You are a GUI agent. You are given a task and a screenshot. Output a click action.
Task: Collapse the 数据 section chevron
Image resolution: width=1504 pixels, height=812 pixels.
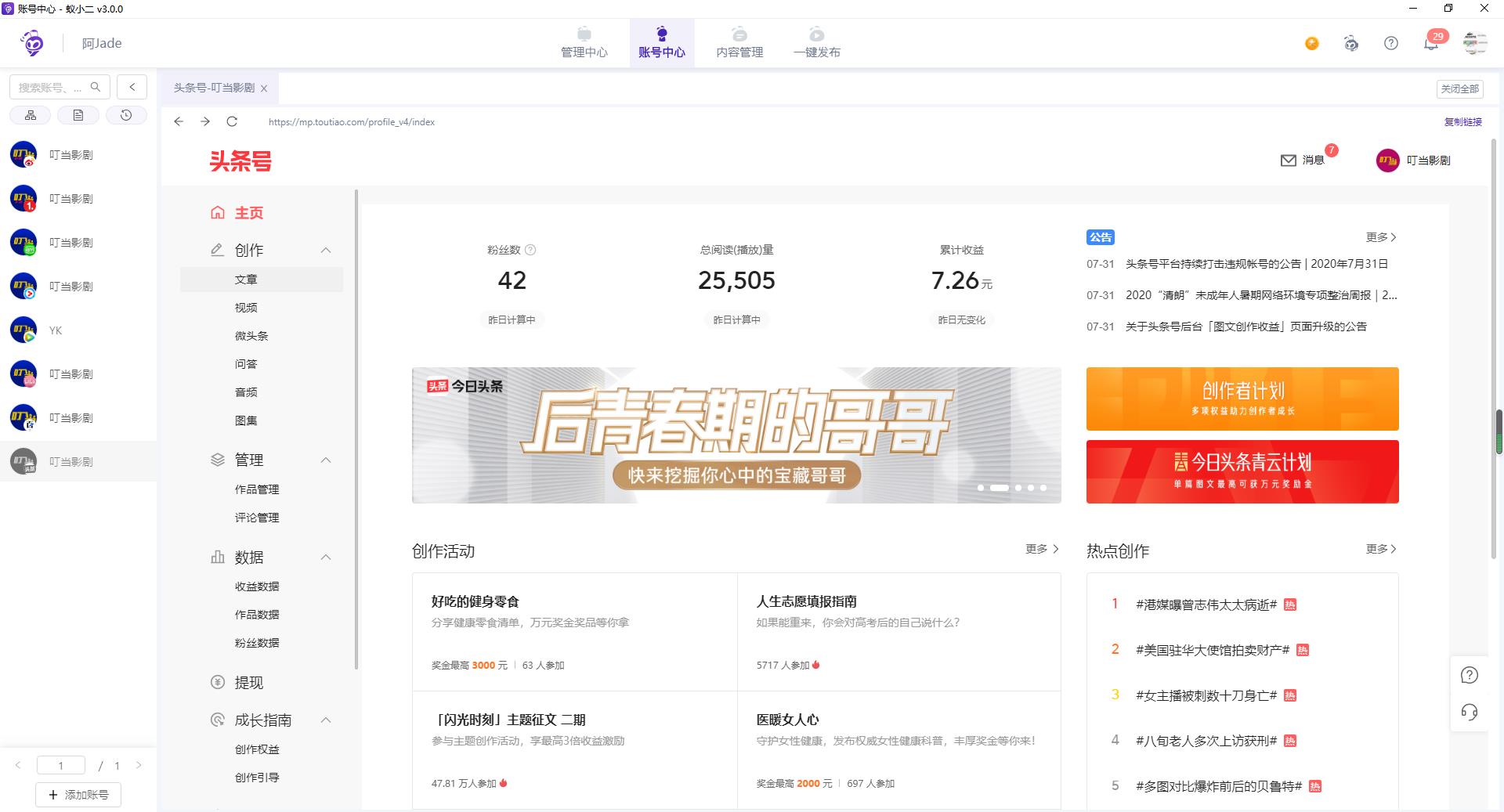(326, 557)
